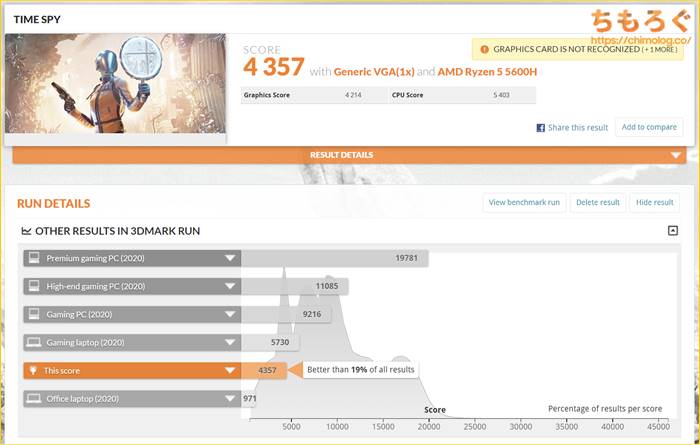Expand the Result Details bar arrow
This screenshot has width=700, height=445.
(x=675, y=155)
